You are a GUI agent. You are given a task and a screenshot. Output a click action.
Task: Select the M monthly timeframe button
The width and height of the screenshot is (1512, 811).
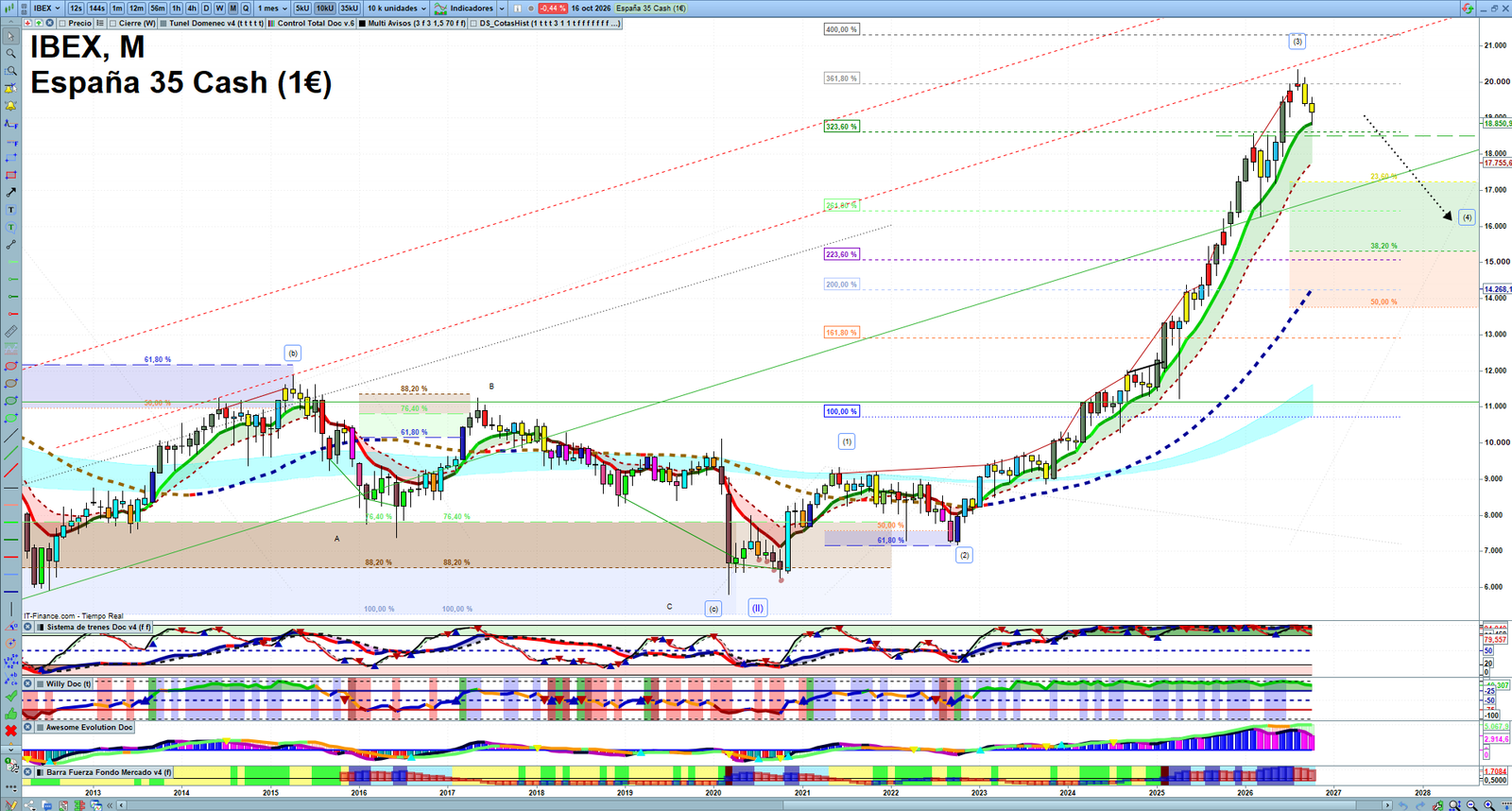(x=232, y=9)
